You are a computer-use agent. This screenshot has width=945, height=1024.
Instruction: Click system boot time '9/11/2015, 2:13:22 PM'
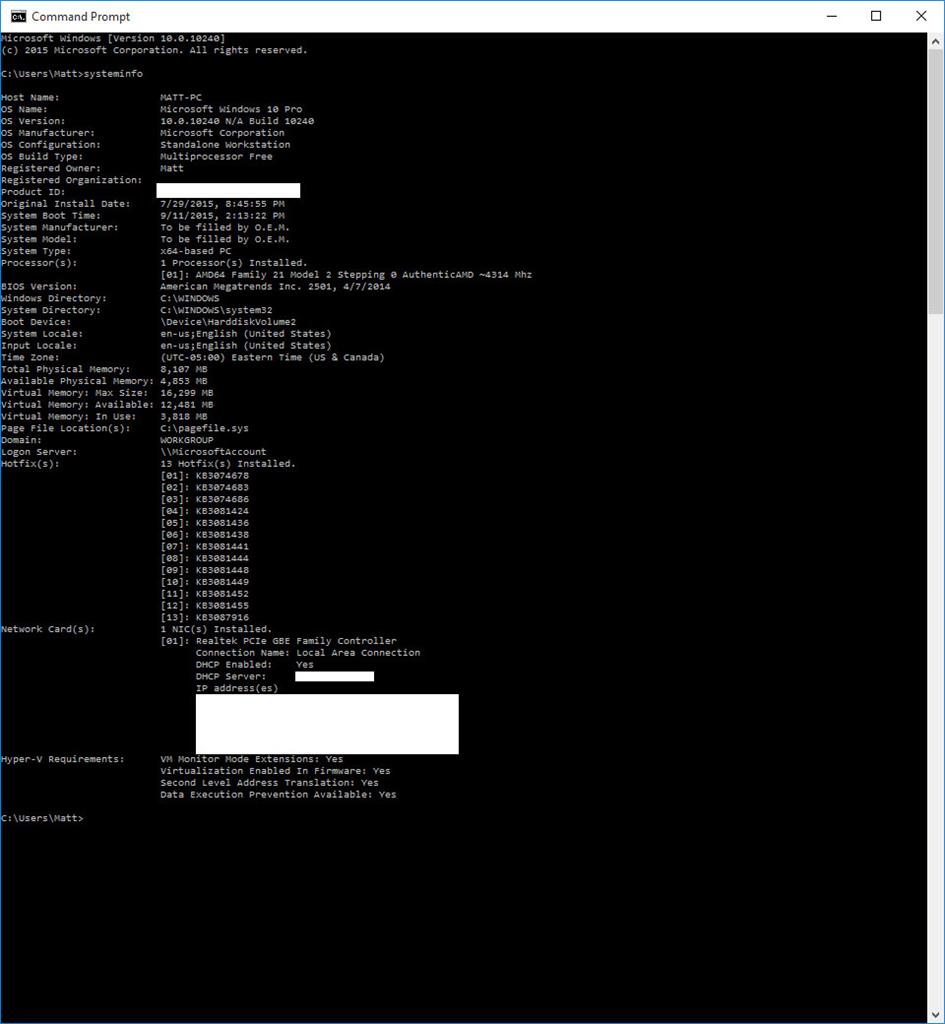[x=222, y=216]
